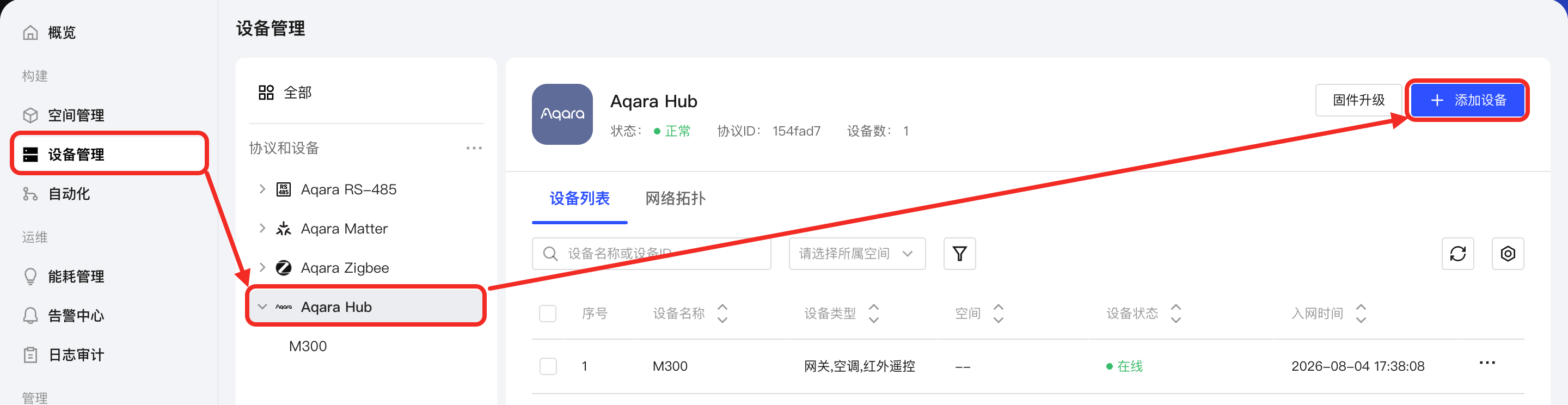Open the 协议和设备 more options menu
Viewport: 1568px width, 405px height.
pyautogui.click(x=474, y=148)
